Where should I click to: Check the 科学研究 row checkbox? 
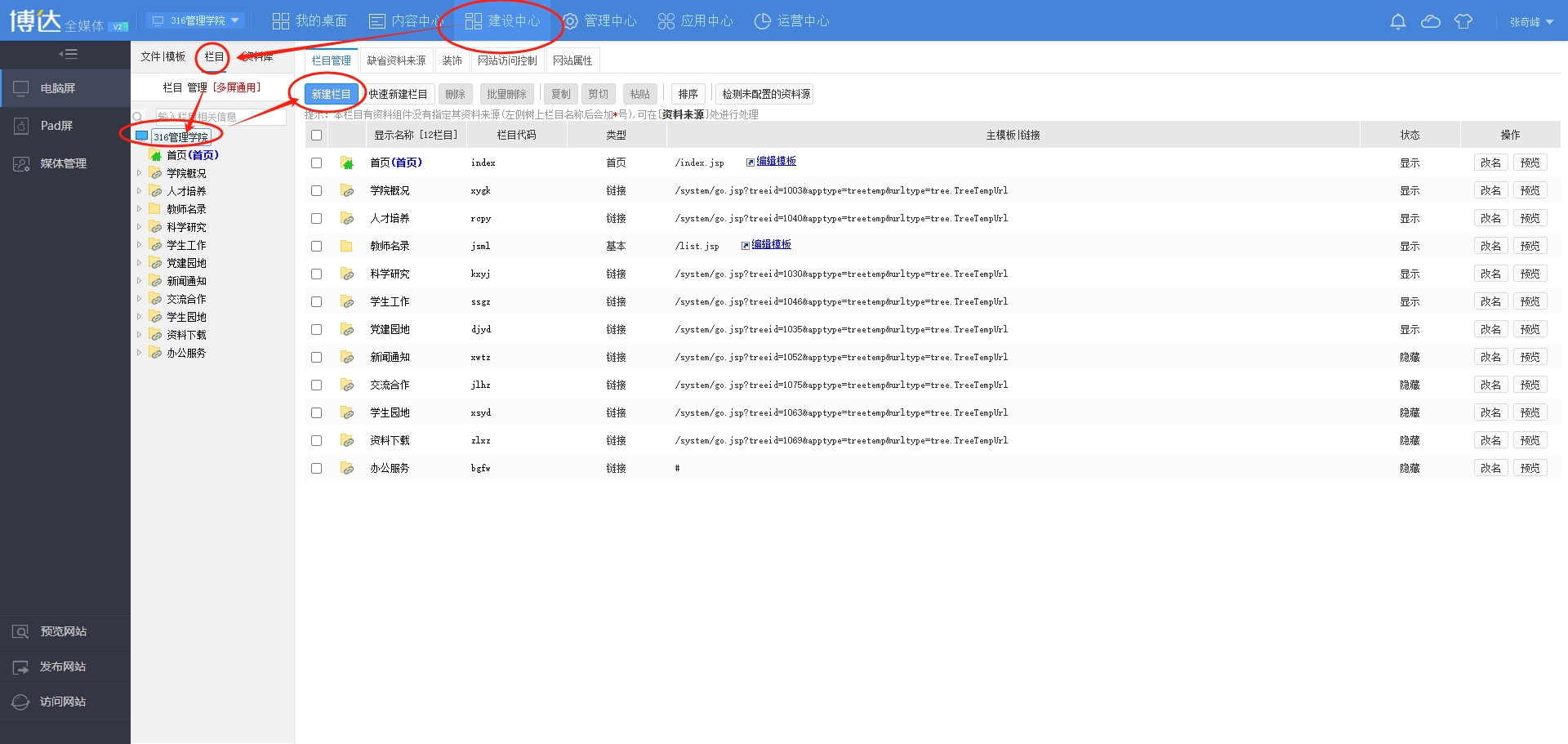tap(317, 274)
